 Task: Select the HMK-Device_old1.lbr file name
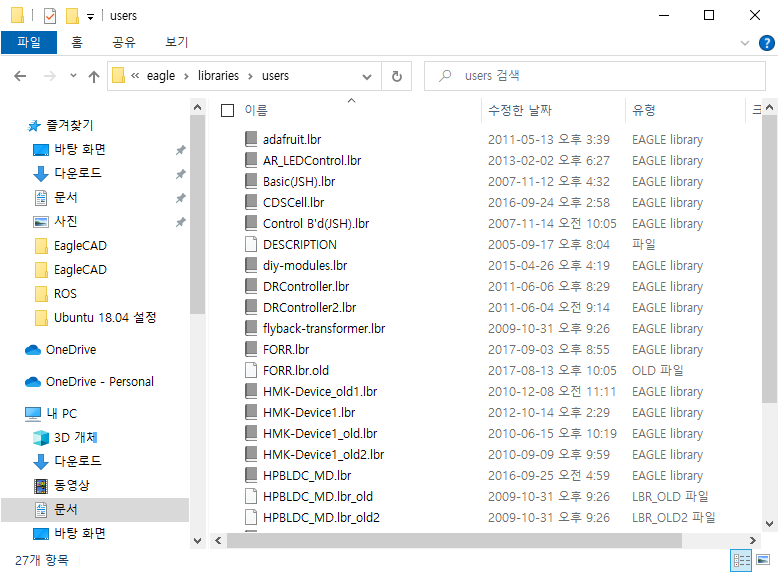click(x=320, y=392)
